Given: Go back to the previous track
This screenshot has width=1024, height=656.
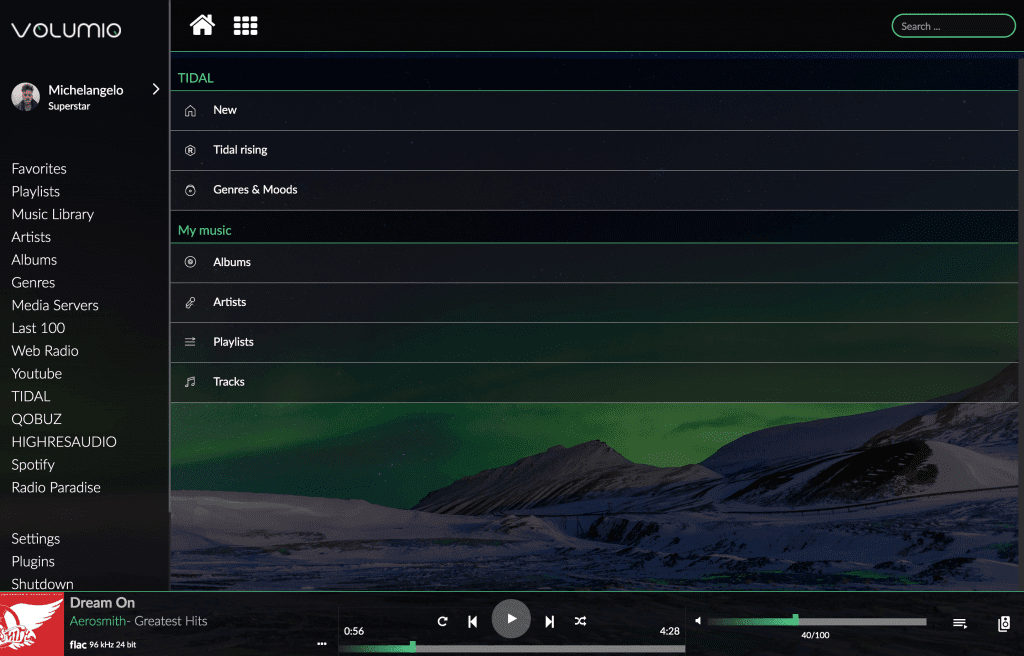Looking at the screenshot, I should (472, 620).
